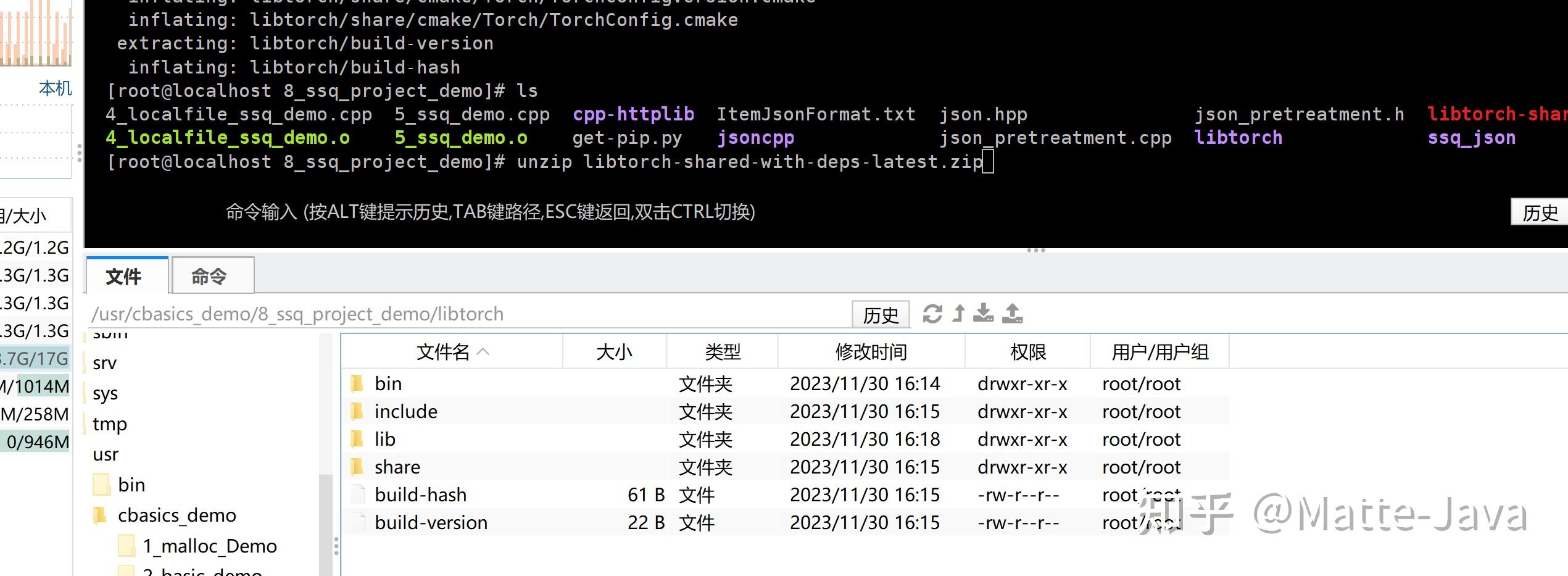Click root/root owner of share row

[x=1141, y=467]
